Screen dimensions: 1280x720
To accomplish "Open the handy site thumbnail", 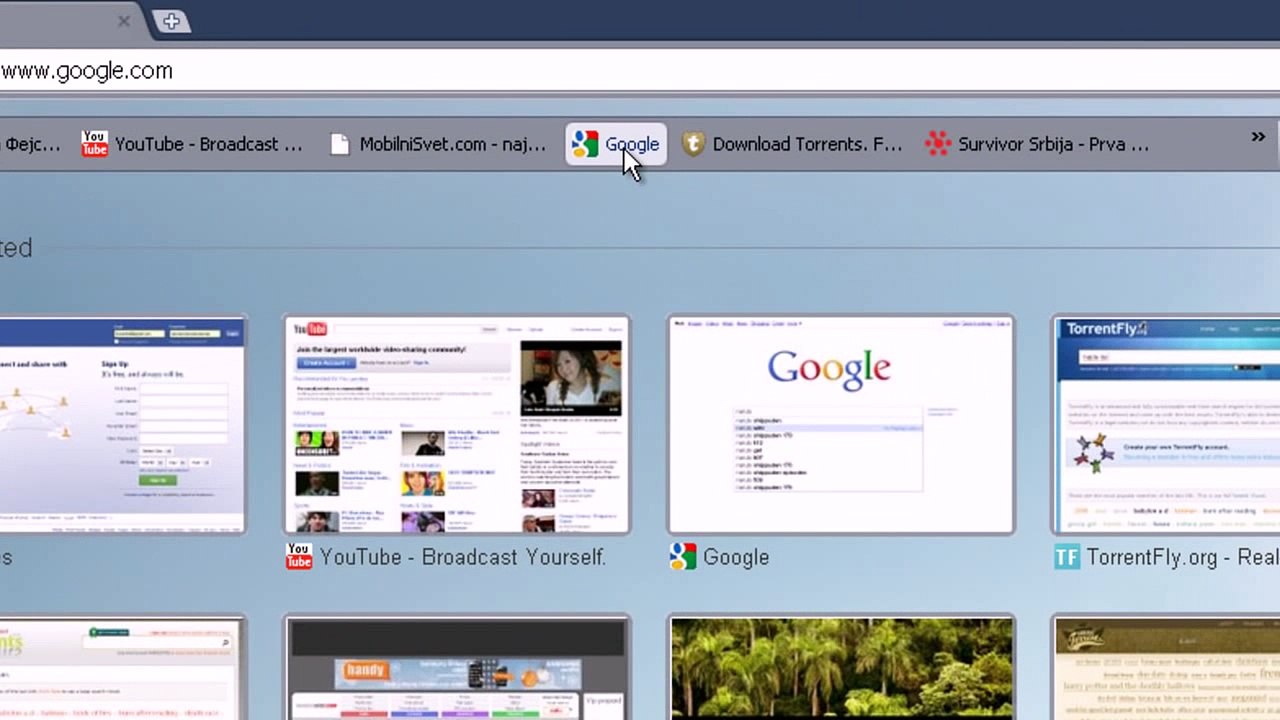I will 457,668.
